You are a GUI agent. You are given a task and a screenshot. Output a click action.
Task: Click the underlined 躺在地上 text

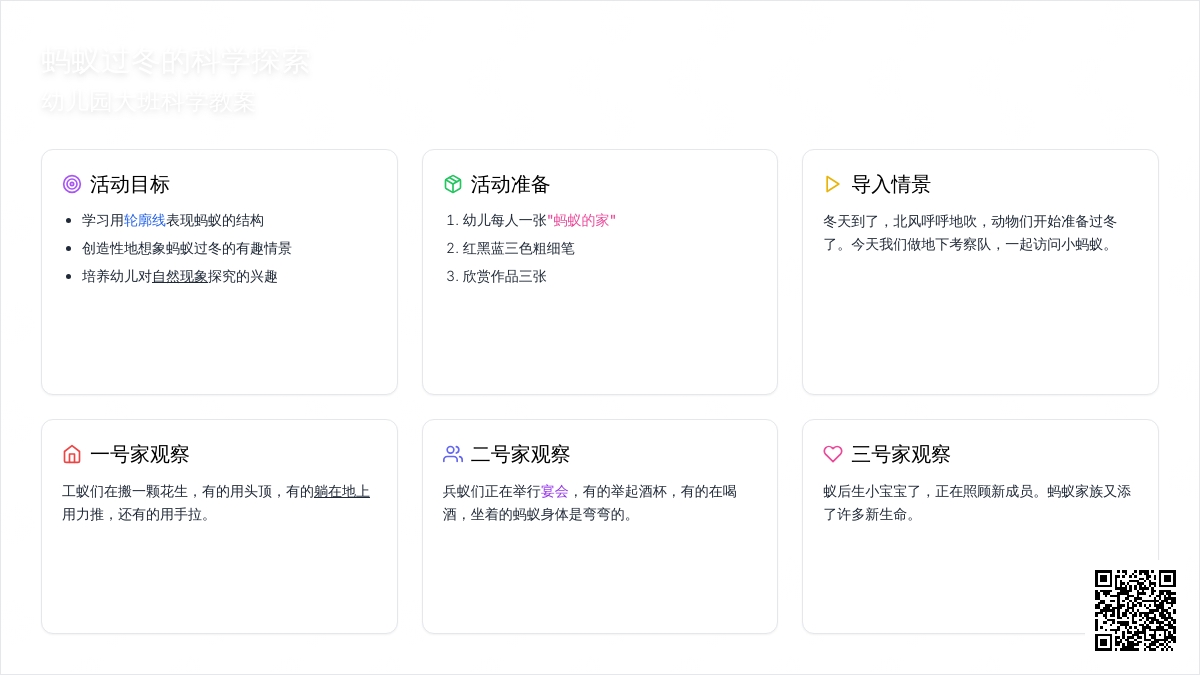[342, 491]
